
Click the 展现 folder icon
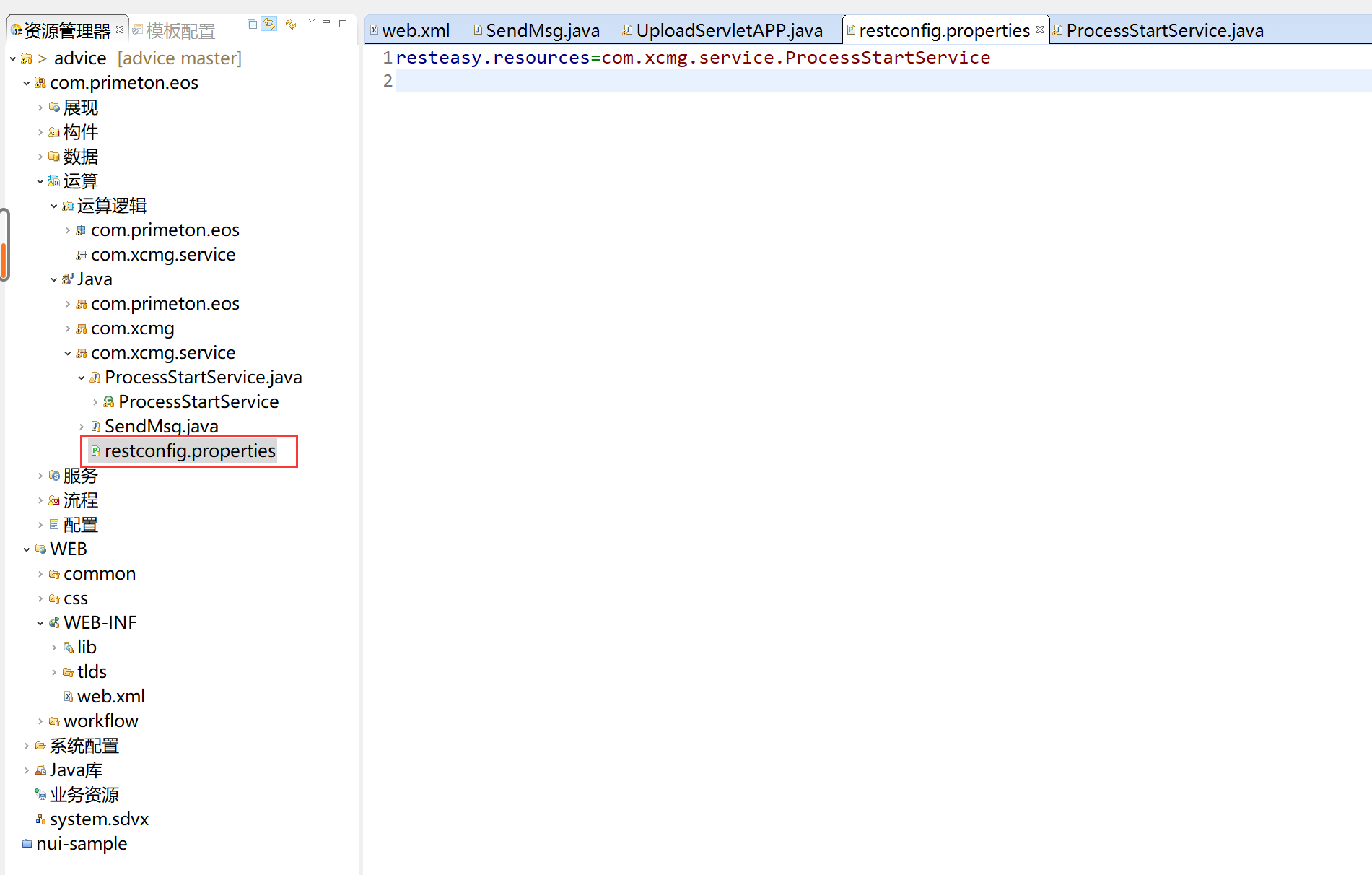pos(54,108)
